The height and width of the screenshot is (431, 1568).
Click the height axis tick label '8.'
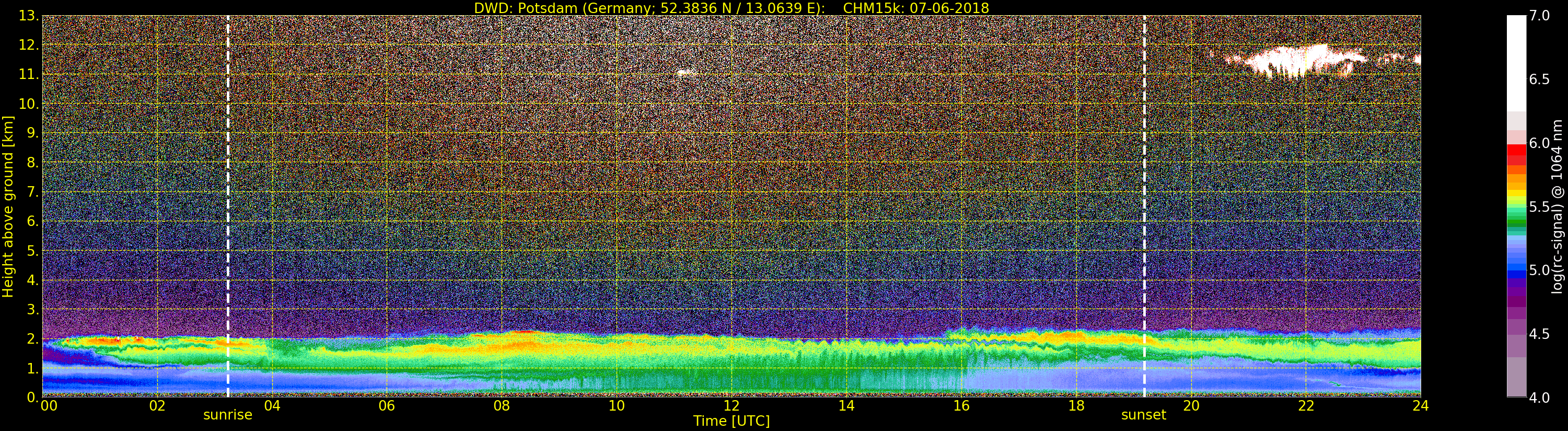pyautogui.click(x=33, y=163)
